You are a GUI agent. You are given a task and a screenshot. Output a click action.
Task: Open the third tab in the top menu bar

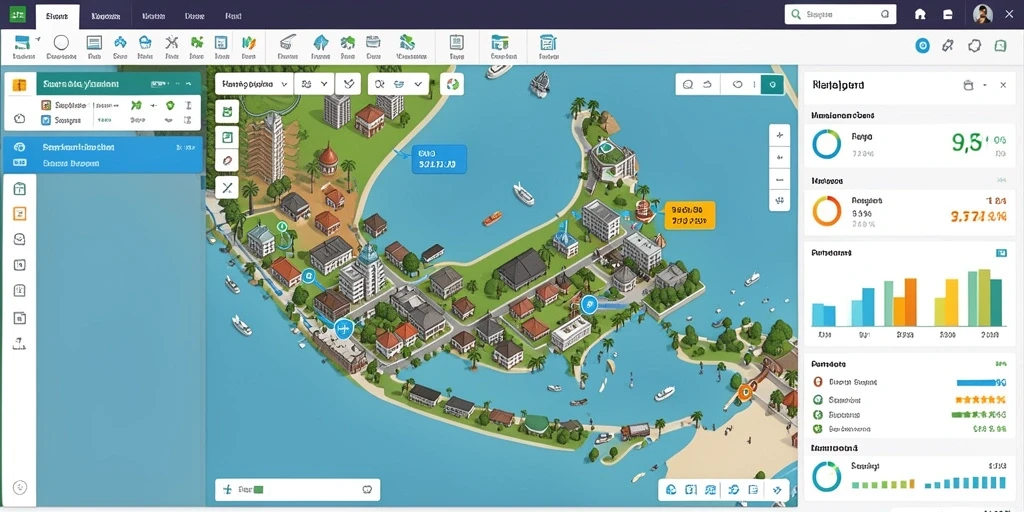tap(153, 15)
